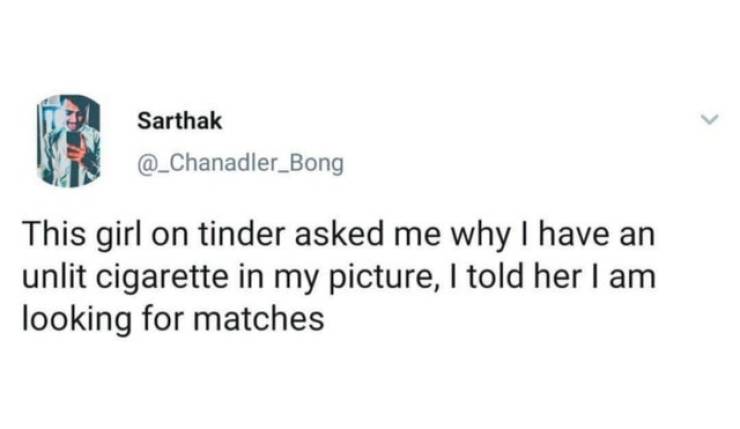Image resolution: width=740 pixels, height=429 pixels.
Task: Click the display name Sarthak
Action: pyautogui.click(x=180, y=122)
